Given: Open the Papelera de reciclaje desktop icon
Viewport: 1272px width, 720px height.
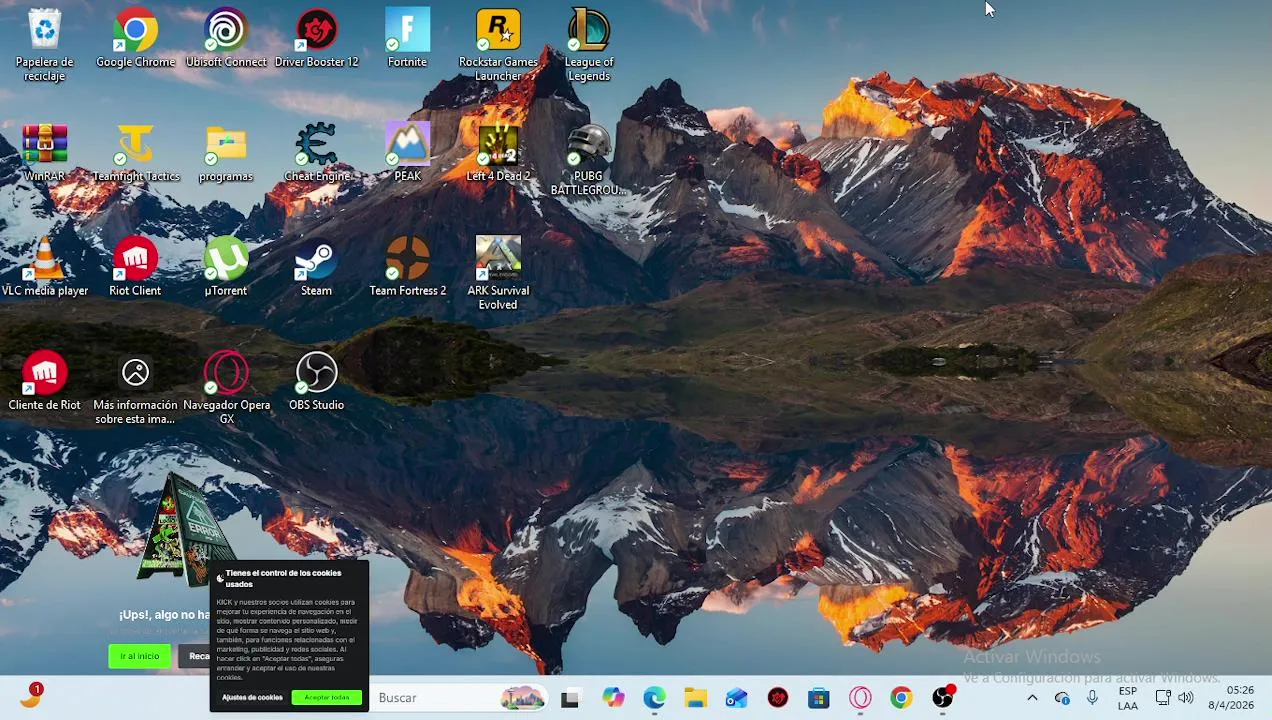Looking at the screenshot, I should pos(44,45).
